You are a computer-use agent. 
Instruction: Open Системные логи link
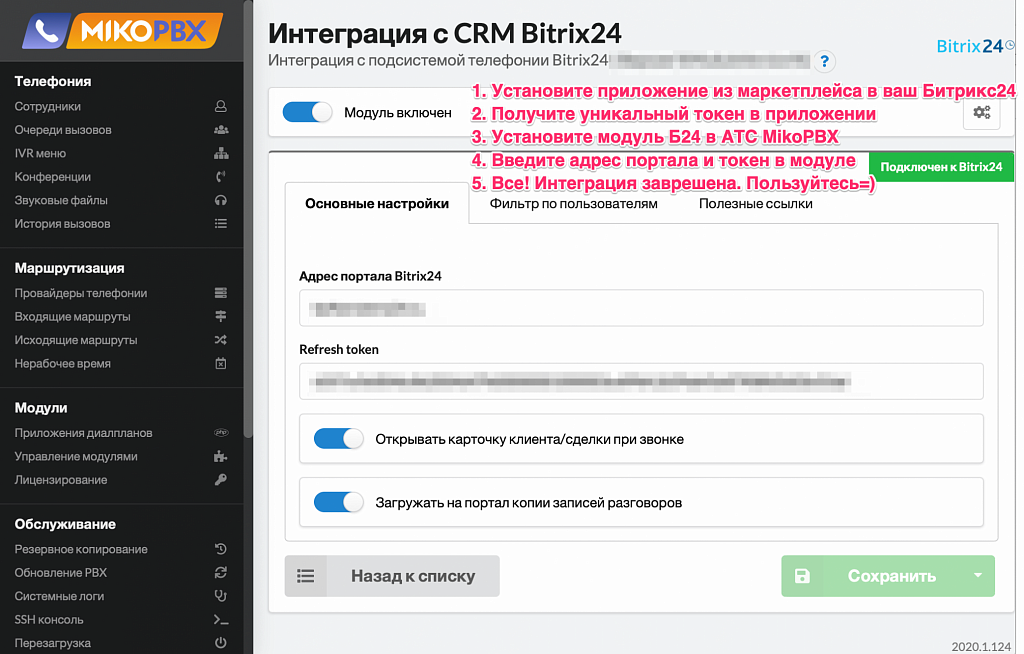click(x=59, y=596)
